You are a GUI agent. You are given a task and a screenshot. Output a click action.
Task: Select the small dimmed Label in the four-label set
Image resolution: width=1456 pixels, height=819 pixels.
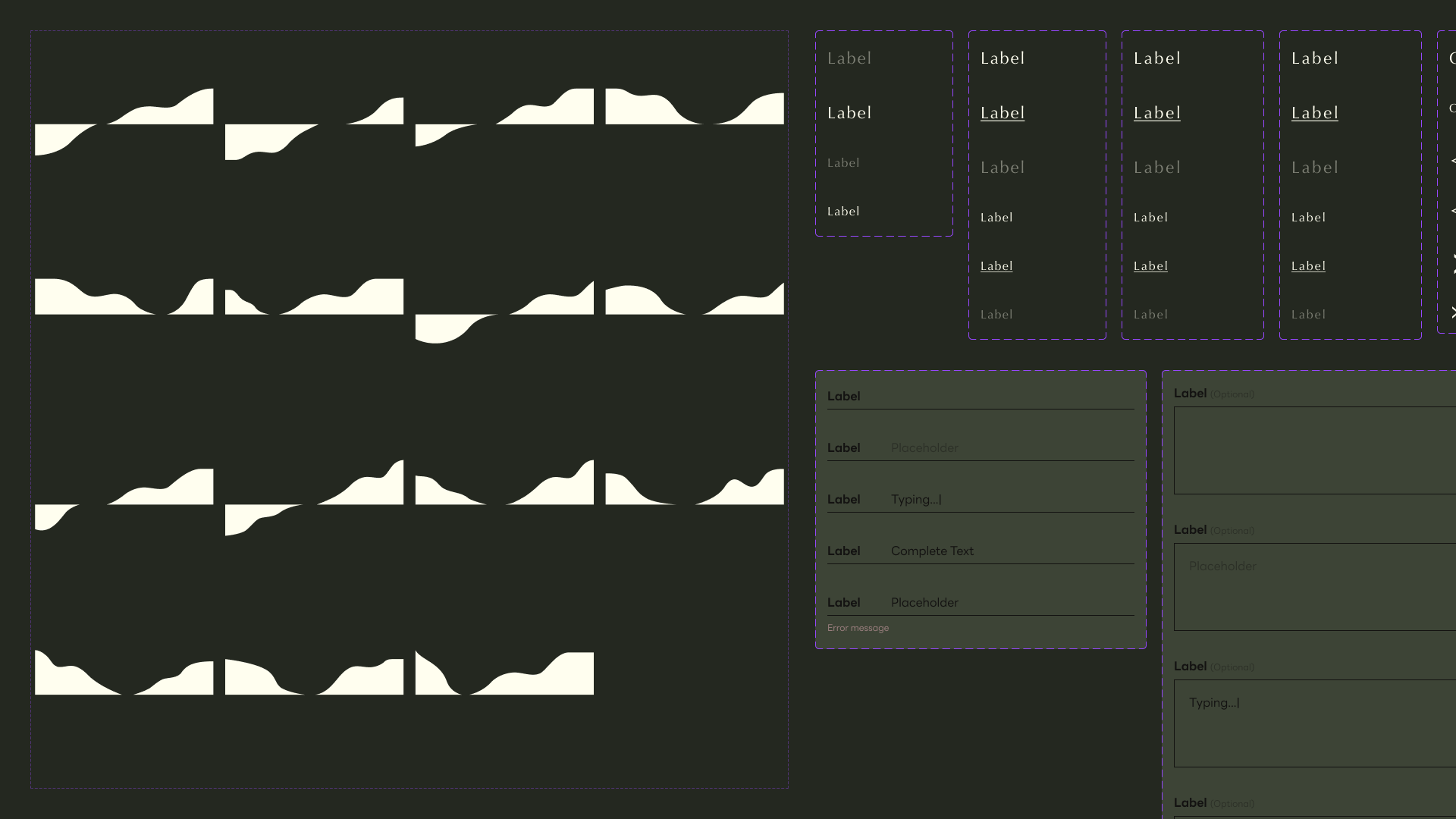(x=843, y=163)
